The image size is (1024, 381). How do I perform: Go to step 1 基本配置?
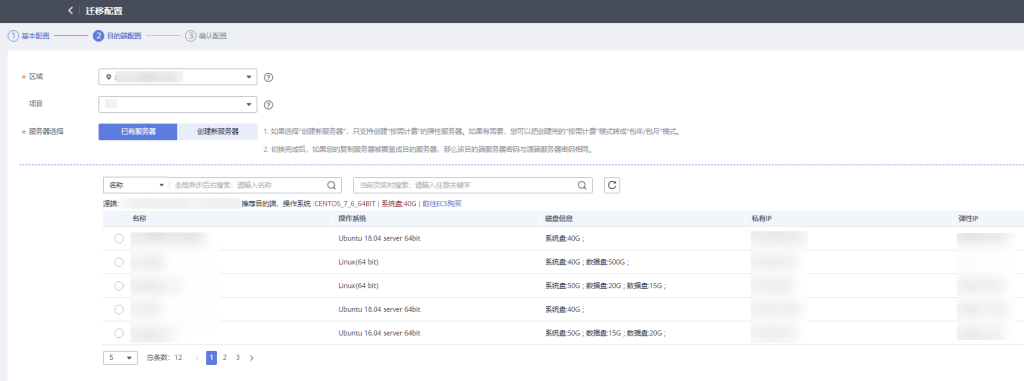tap(29, 36)
